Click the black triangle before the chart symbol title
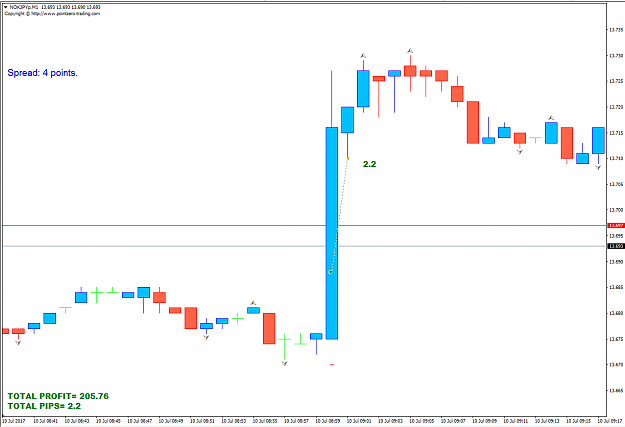This screenshot has width=625, height=427. [x=6, y=7]
